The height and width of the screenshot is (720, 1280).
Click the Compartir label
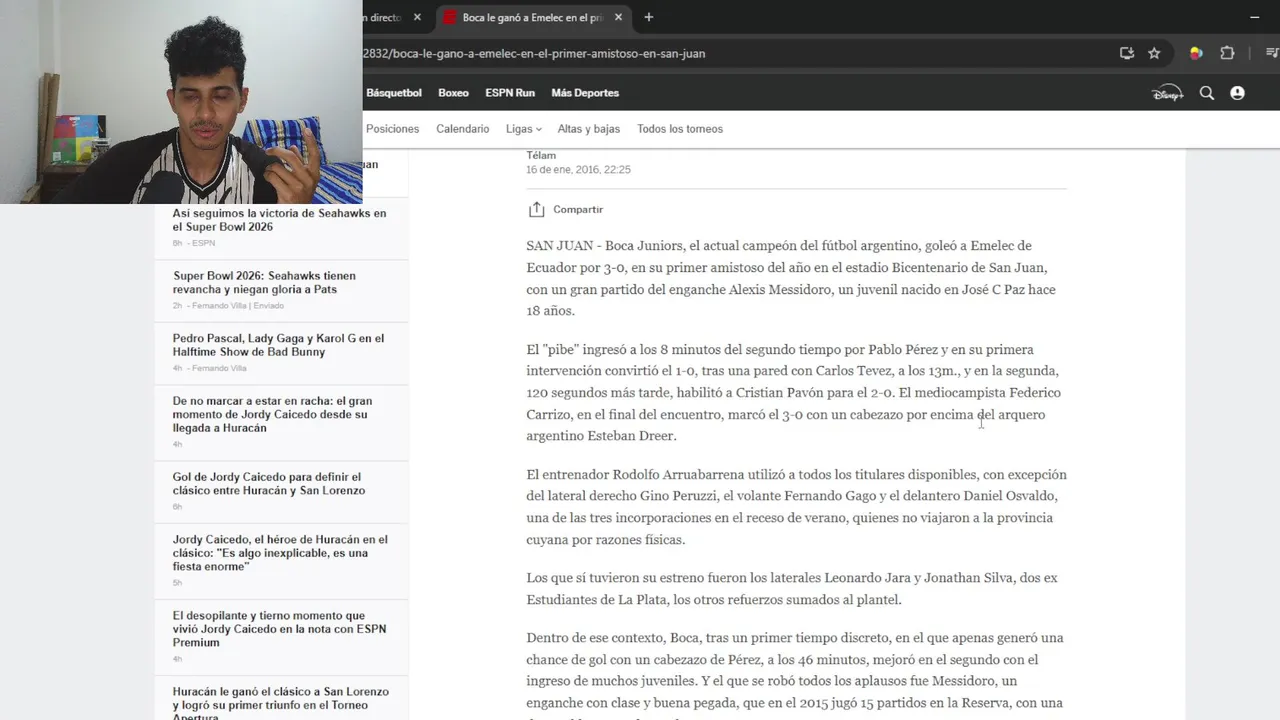click(578, 210)
